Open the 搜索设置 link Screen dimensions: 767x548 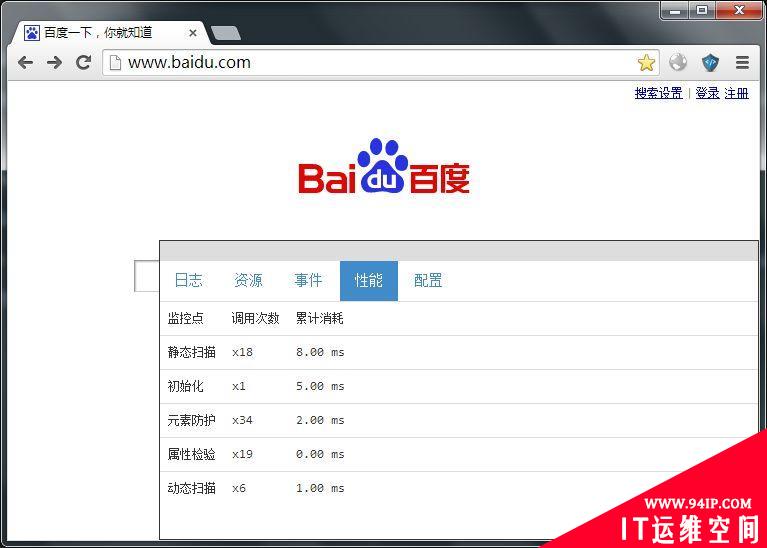(658, 93)
